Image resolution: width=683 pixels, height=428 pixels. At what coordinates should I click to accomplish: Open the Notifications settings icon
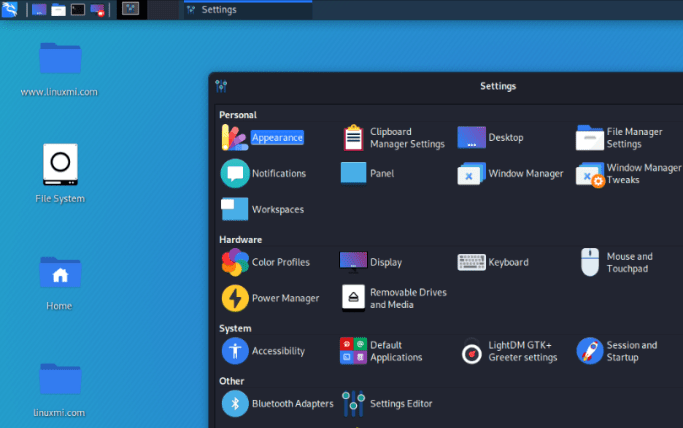[235, 173]
